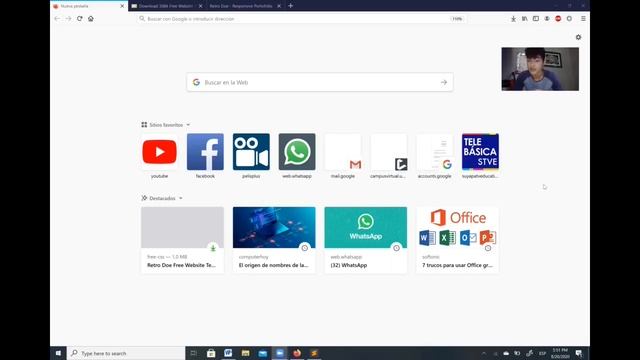The width and height of the screenshot is (640, 360).
Task: Open the taskbar clock and date
Action: click(560, 353)
